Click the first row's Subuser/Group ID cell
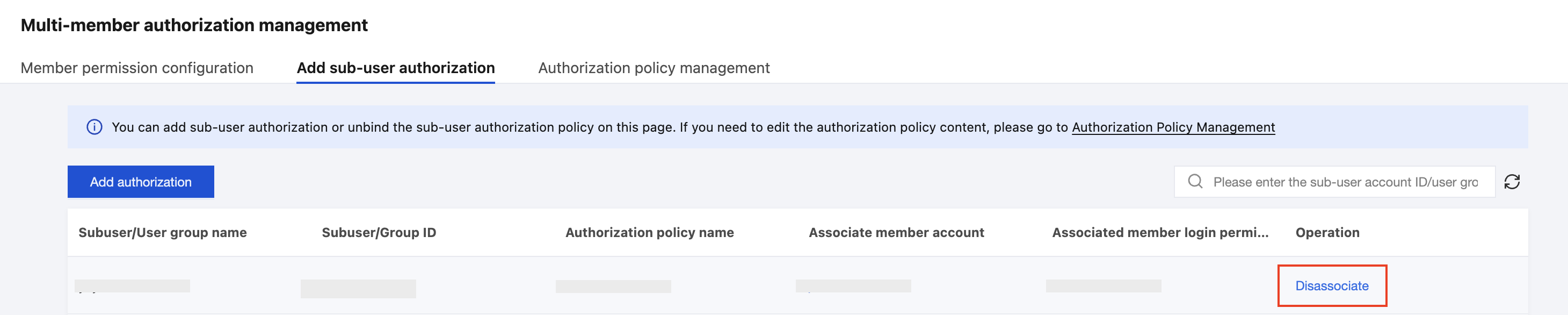The image size is (1568, 315). click(358, 288)
